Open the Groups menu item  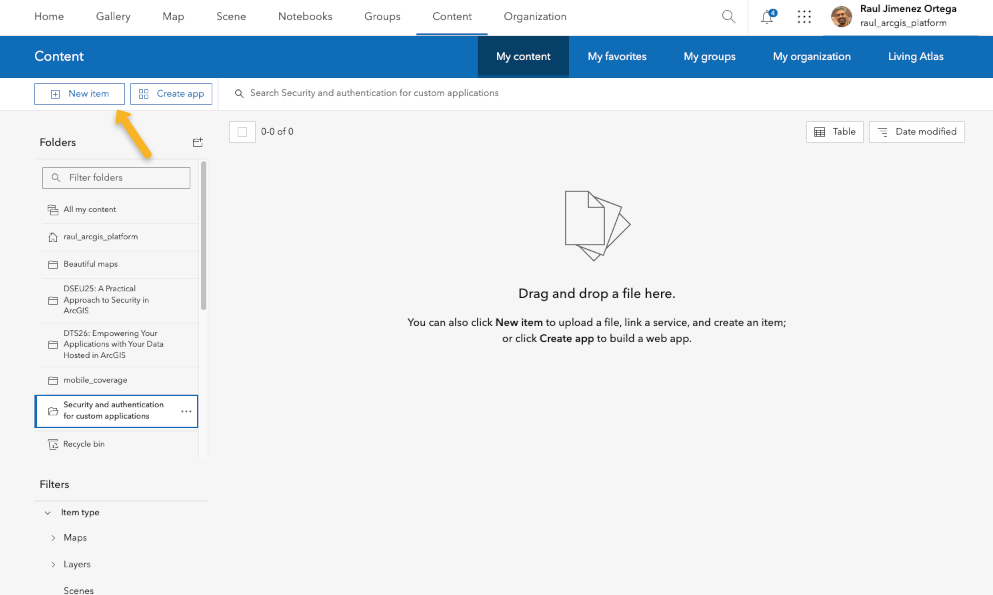coord(383,16)
